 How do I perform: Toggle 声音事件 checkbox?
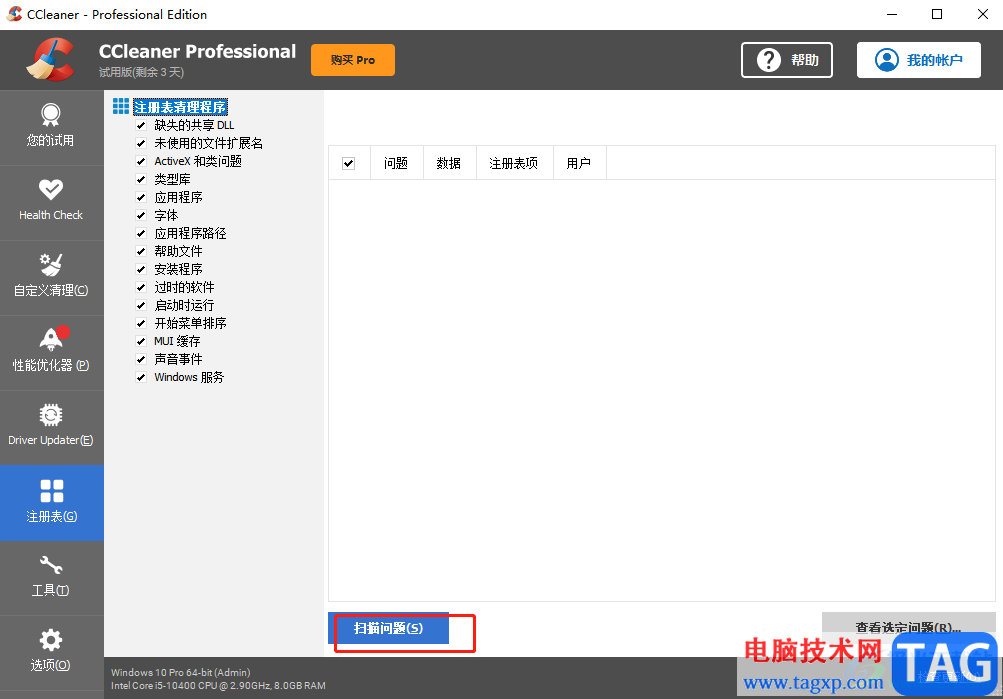click(x=141, y=359)
